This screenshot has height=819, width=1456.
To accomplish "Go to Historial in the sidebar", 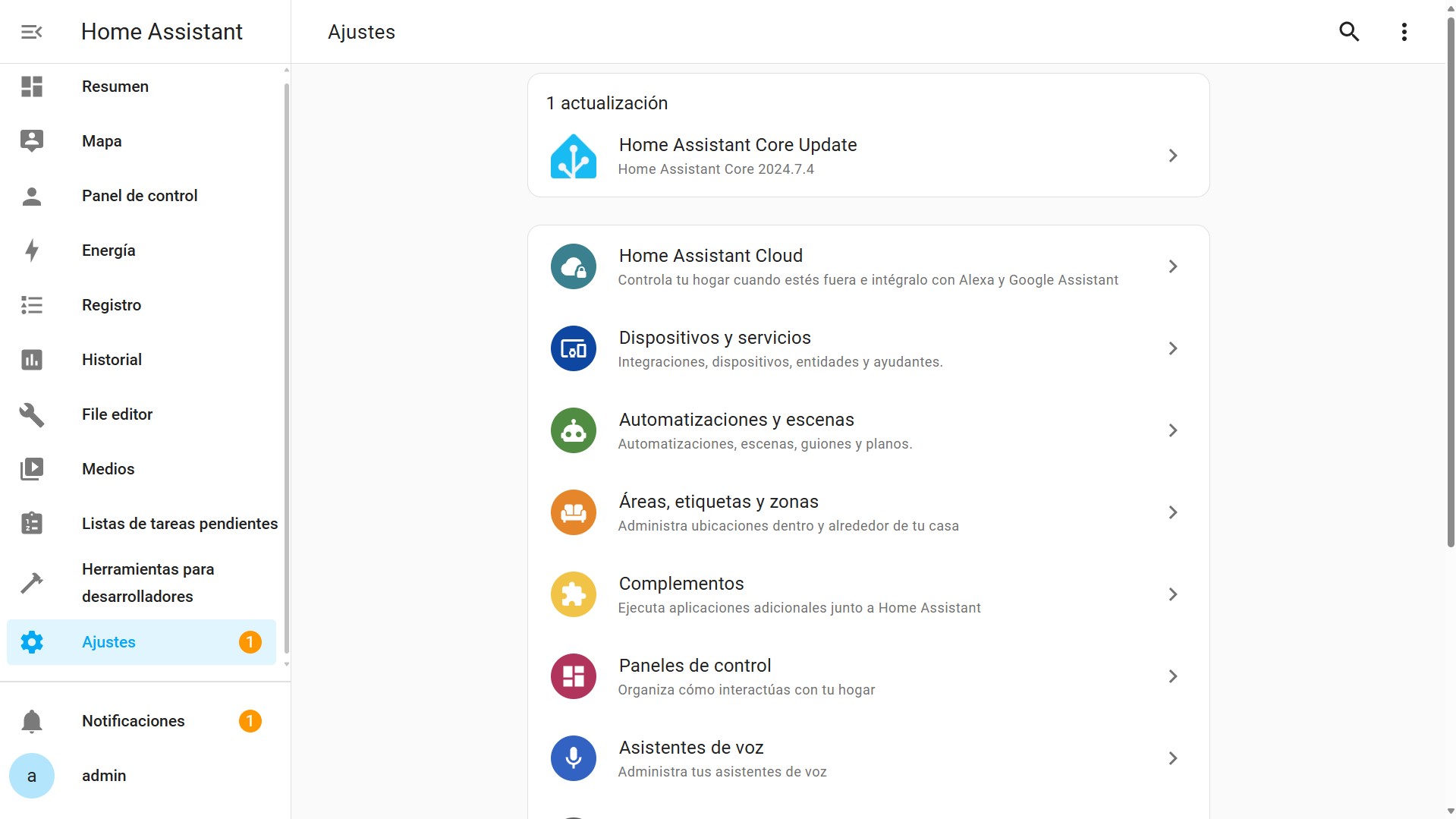I will pyautogui.click(x=112, y=360).
